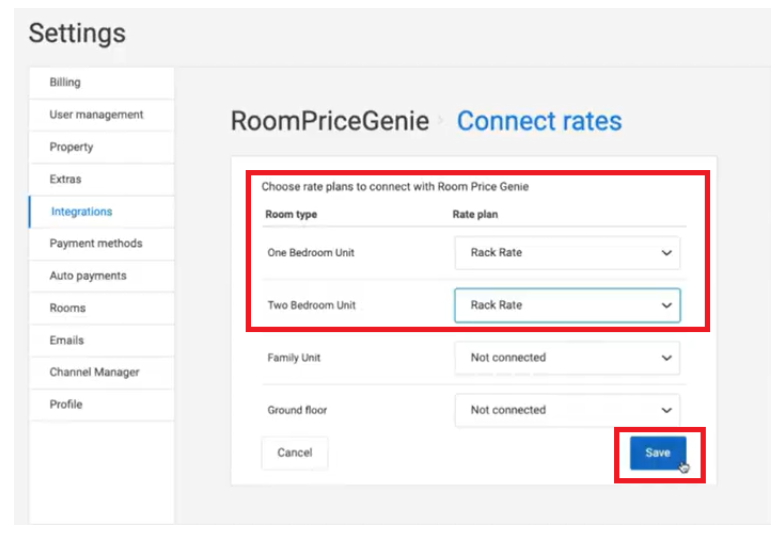Cancel connecting rates
The image size is (782, 533).
click(294, 453)
